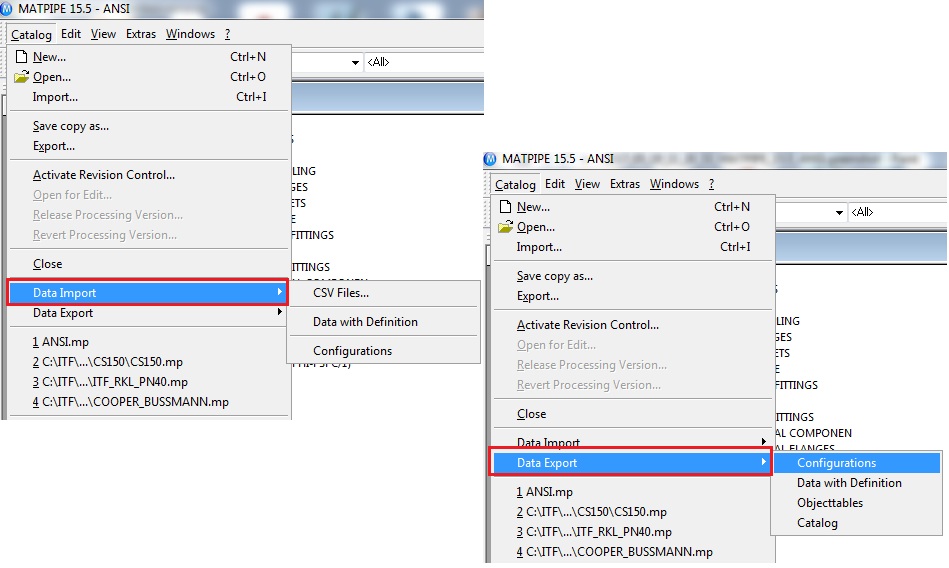Open Edit menu in left window

[71, 34]
